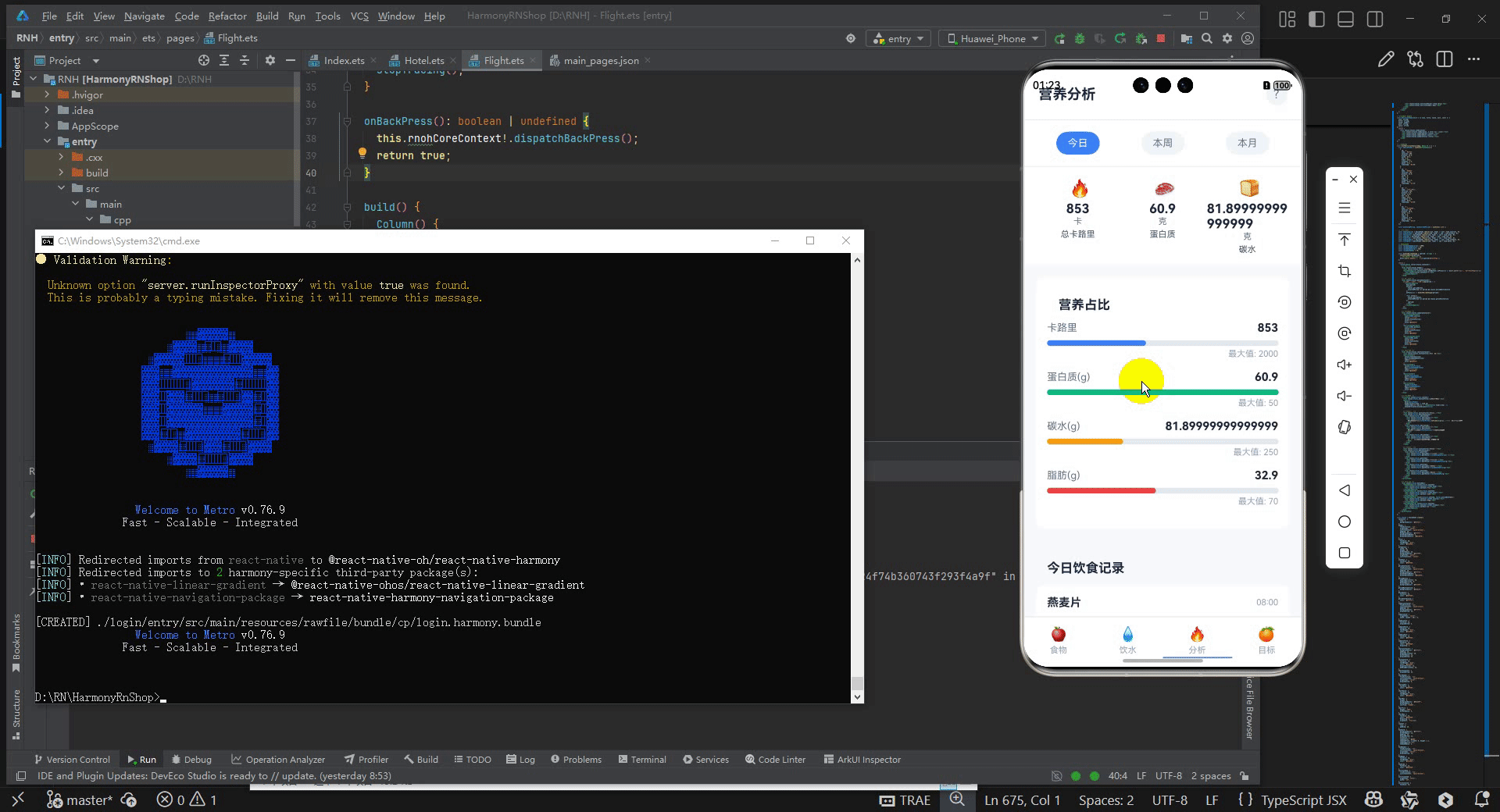
Task: Switch to the main_pages.json editor tab
Action: pos(601,60)
